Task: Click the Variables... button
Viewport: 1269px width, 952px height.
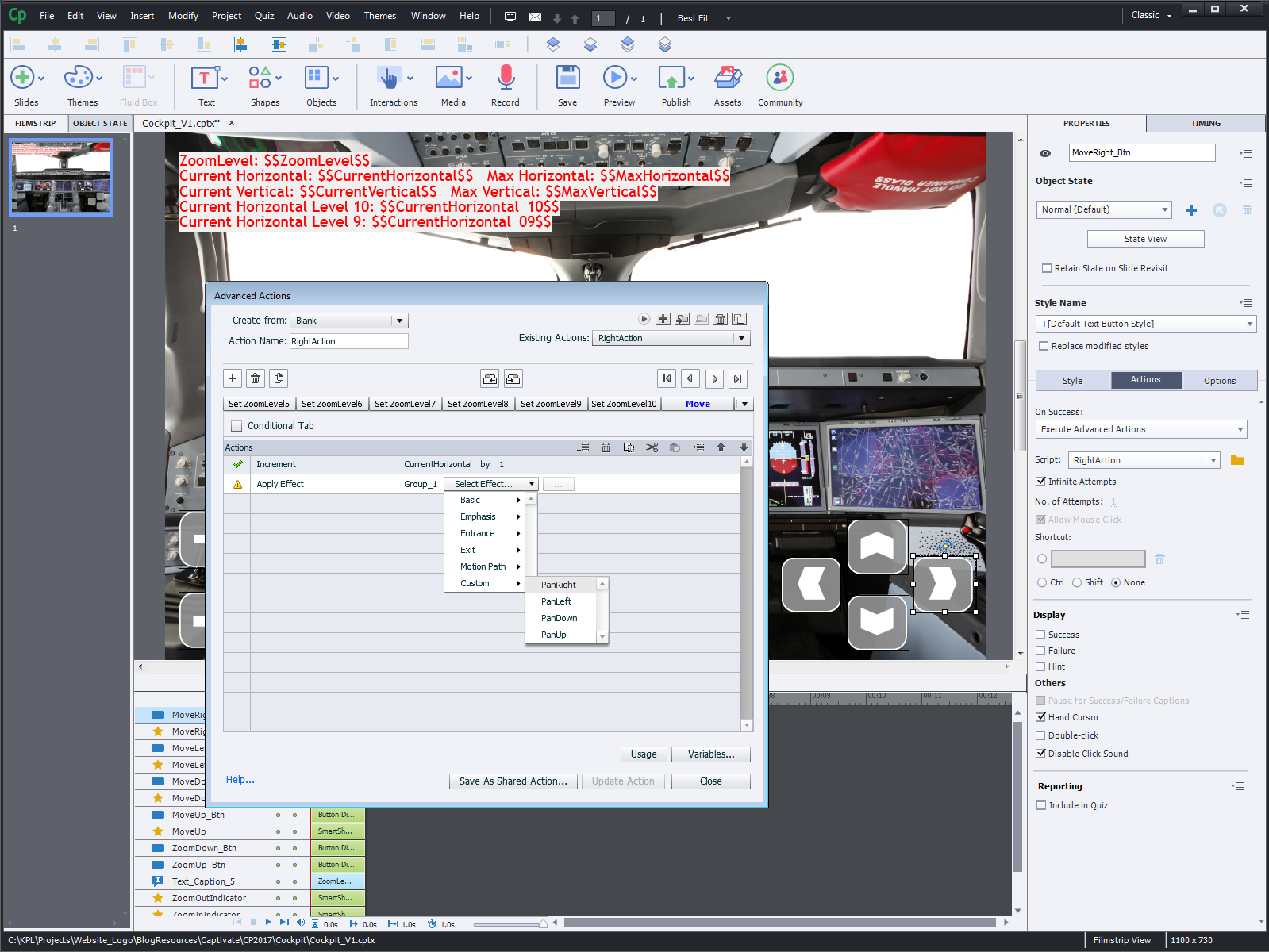Action: tap(710, 754)
